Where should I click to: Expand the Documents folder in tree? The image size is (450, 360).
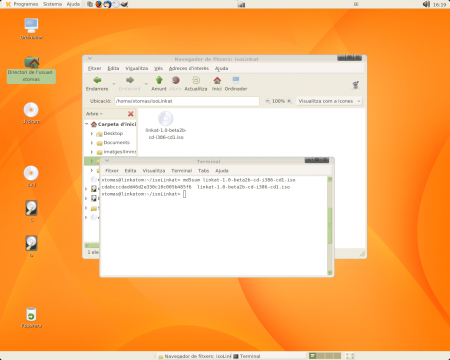click(92, 143)
